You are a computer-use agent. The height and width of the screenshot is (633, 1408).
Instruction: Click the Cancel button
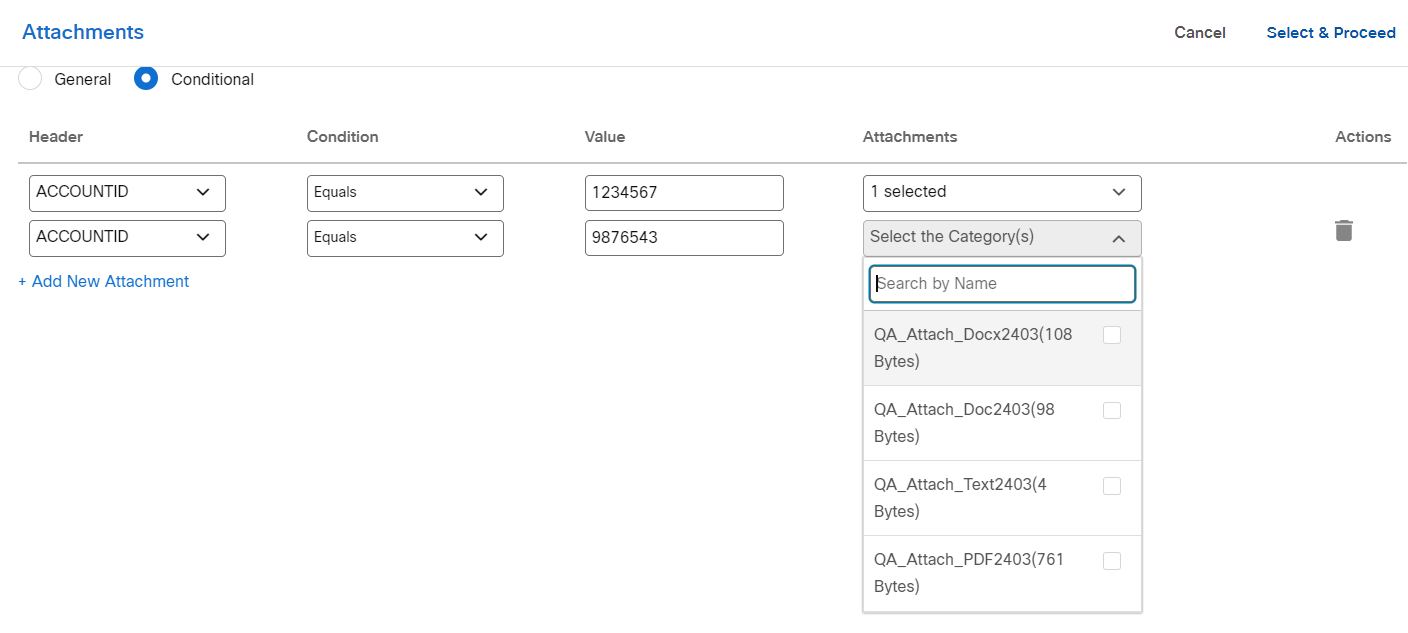(1199, 32)
